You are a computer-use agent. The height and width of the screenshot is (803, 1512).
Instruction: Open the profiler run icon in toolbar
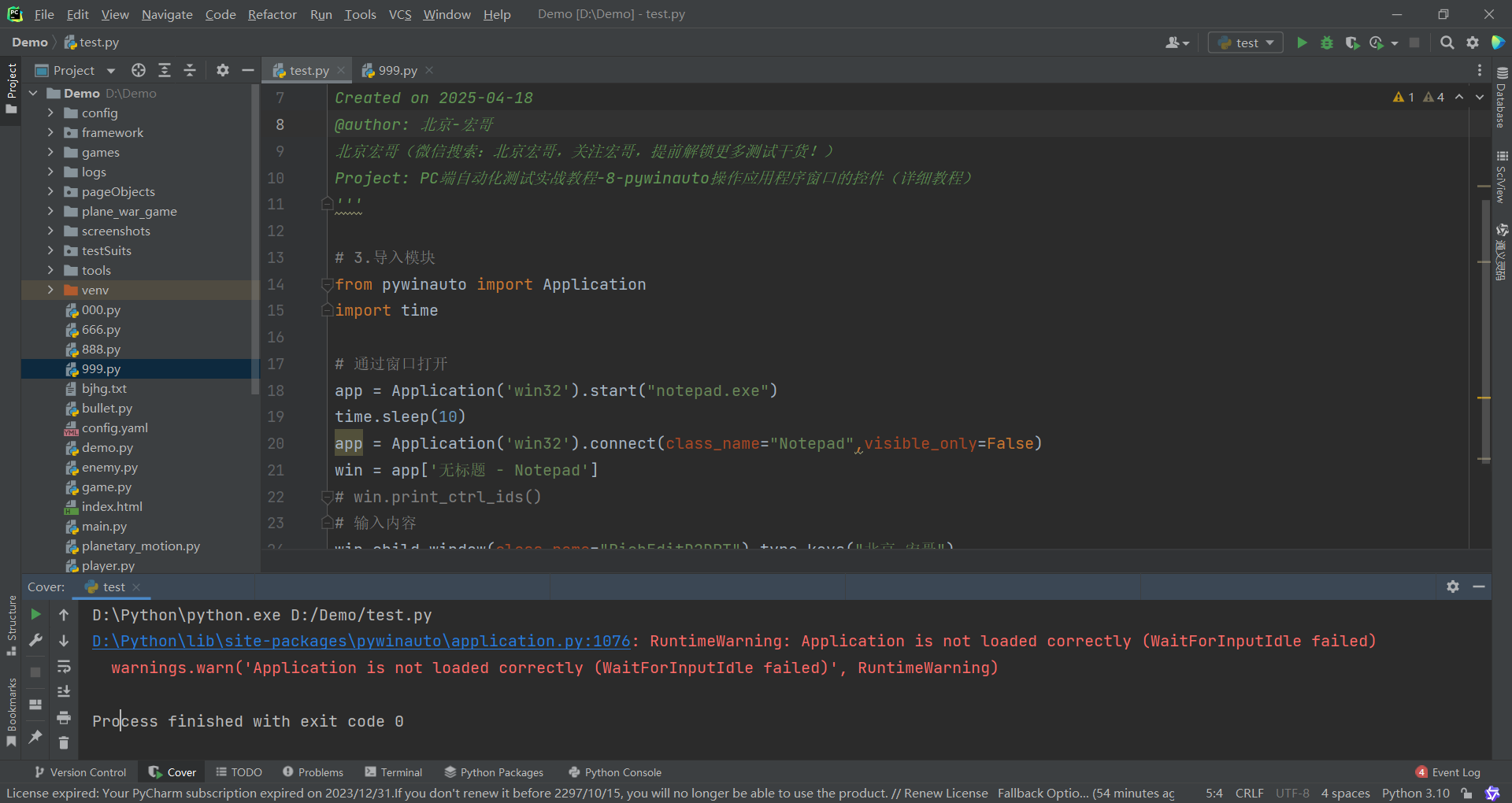tap(1377, 43)
